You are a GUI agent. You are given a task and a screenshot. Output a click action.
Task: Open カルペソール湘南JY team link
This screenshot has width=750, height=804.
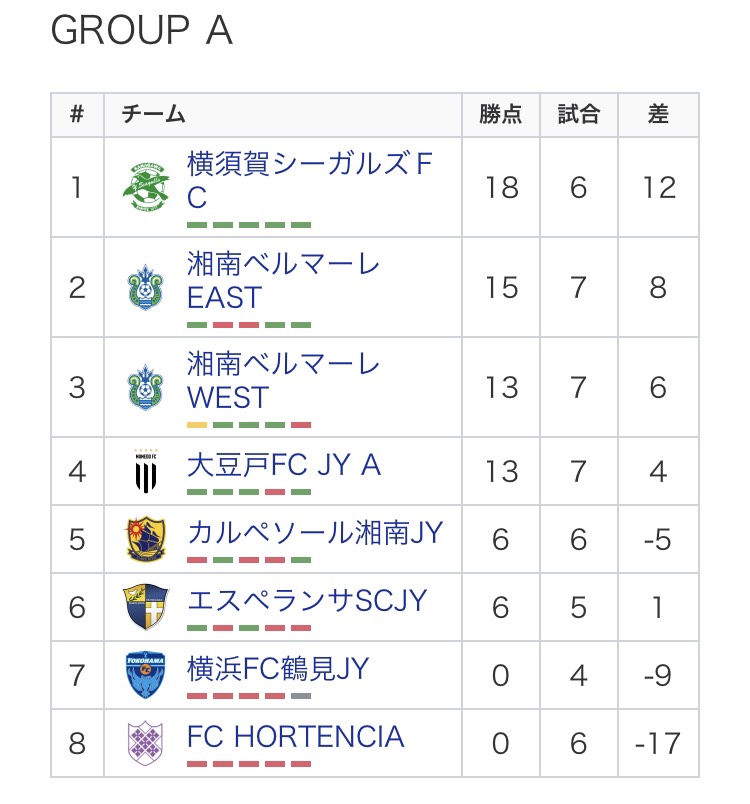pos(315,533)
